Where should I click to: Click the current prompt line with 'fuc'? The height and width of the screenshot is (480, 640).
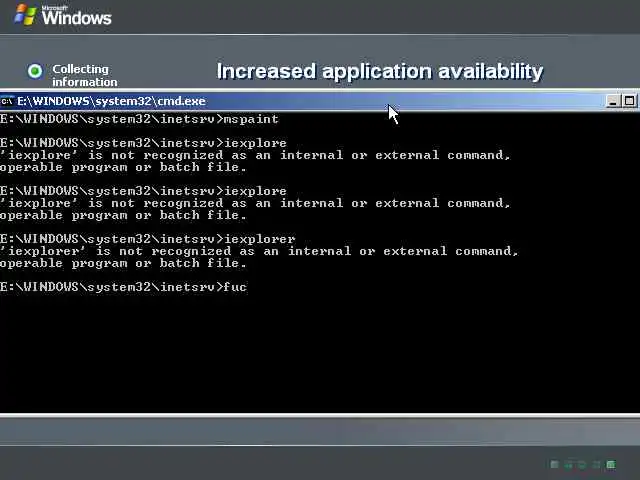[x=124, y=287]
